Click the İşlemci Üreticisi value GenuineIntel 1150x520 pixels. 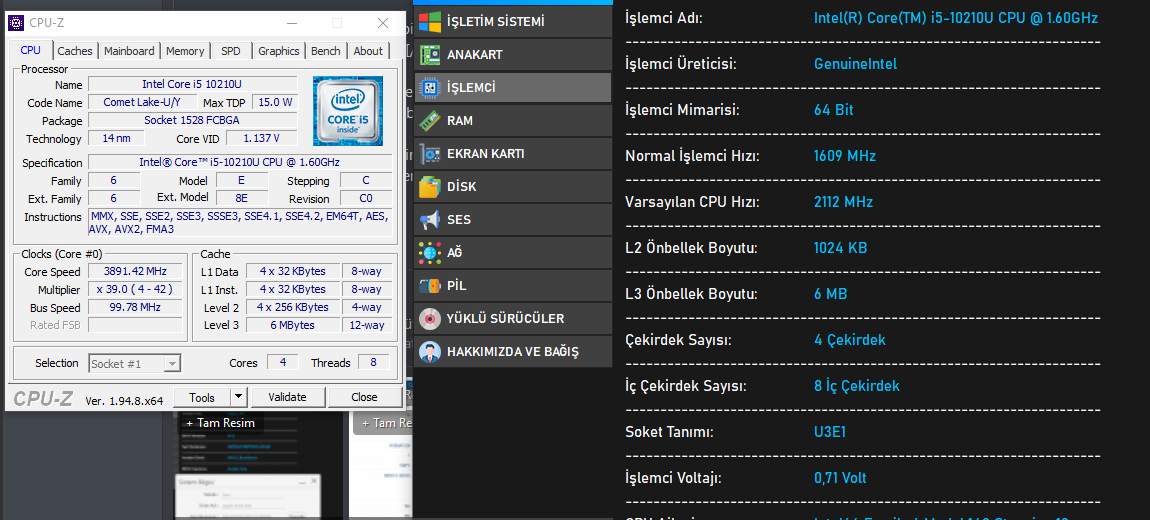(855, 64)
